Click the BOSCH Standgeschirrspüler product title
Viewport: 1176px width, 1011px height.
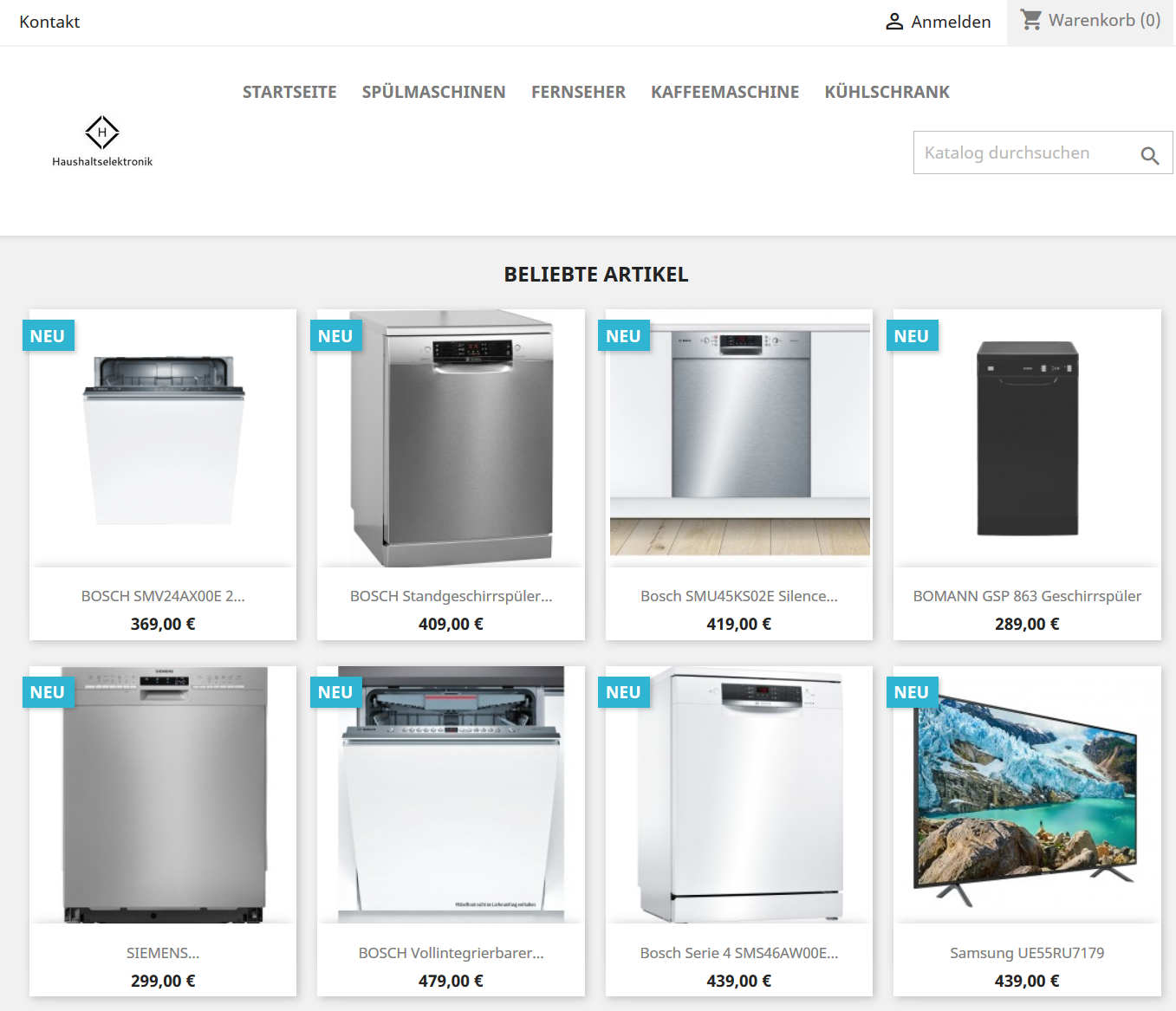[451, 596]
